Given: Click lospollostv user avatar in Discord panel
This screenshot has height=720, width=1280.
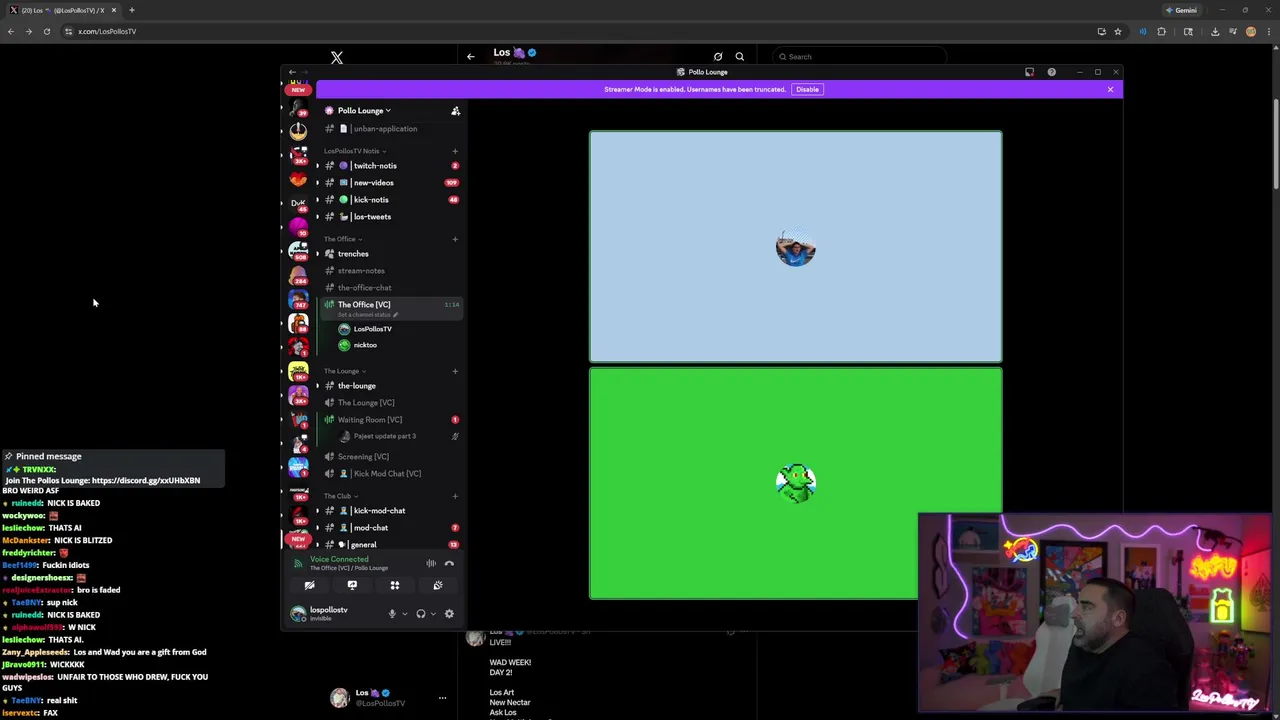Looking at the screenshot, I should click(298, 614).
